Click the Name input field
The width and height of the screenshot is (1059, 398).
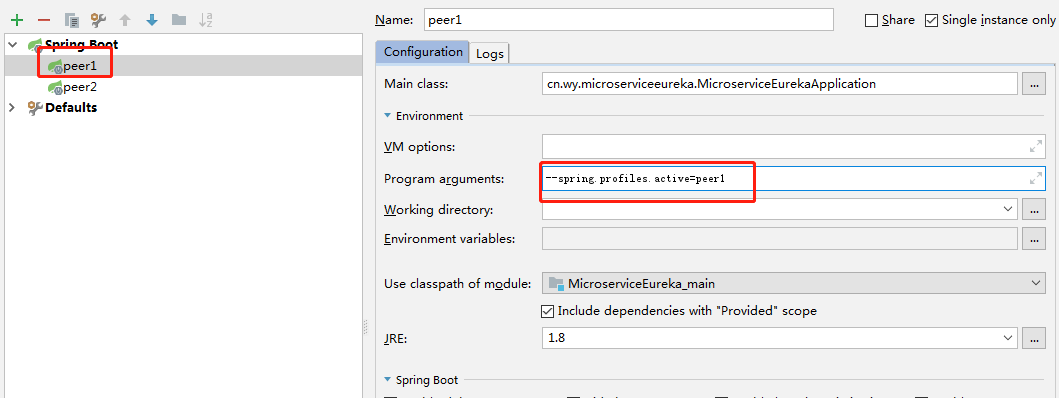(x=628, y=20)
